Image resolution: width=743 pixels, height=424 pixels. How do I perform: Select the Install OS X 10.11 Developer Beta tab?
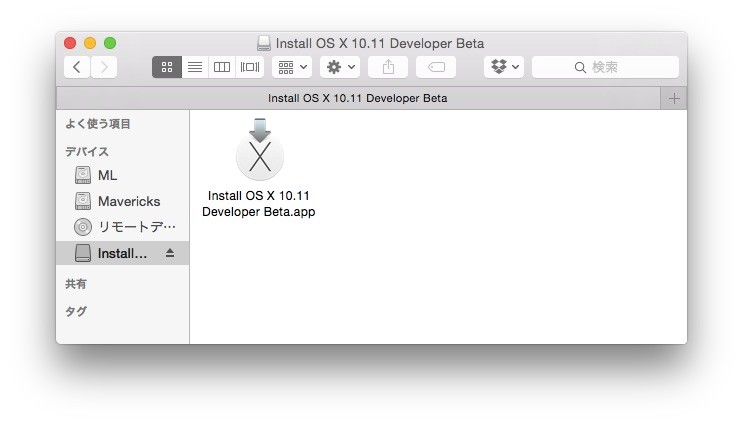(x=358, y=98)
